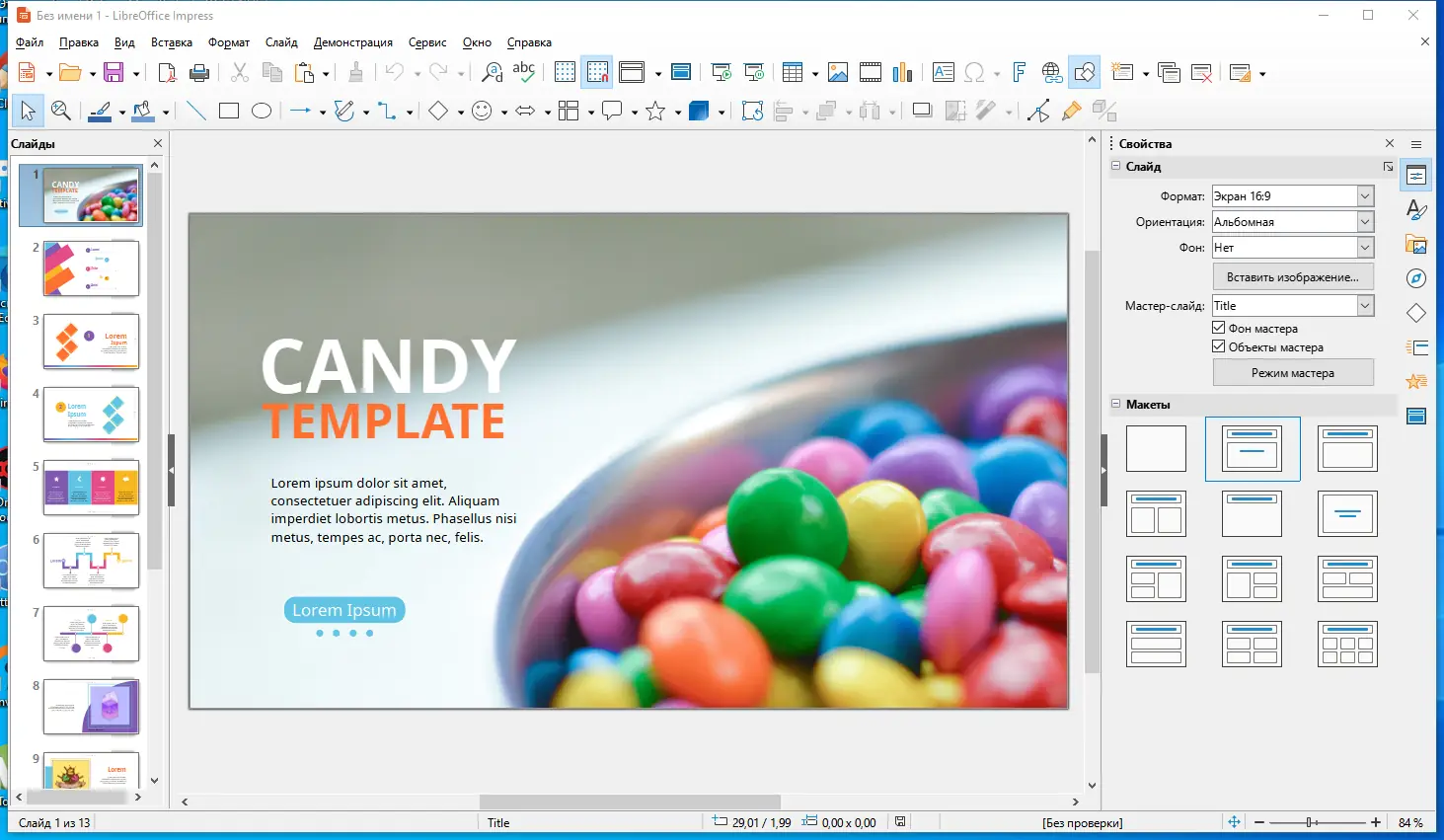Open the Вставка menu
1444x840 pixels.
click(172, 42)
